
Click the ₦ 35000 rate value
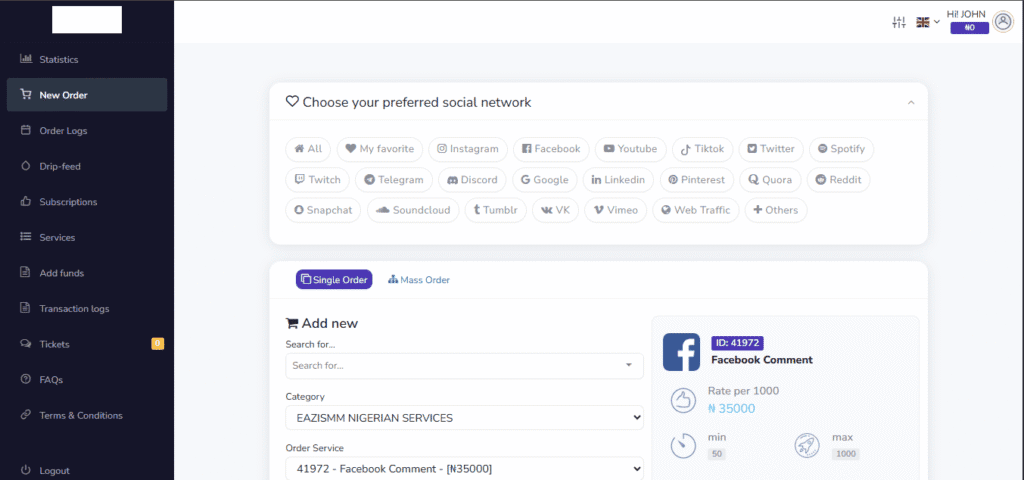click(731, 409)
